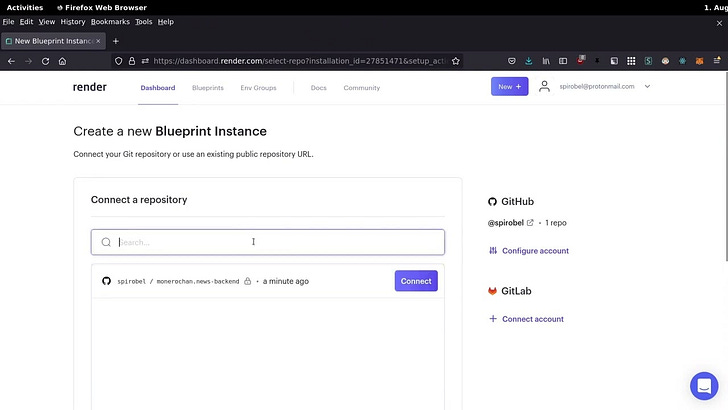This screenshot has width=728, height=410.
Task: Open the Library bookshelf icon
Action: point(546,61)
